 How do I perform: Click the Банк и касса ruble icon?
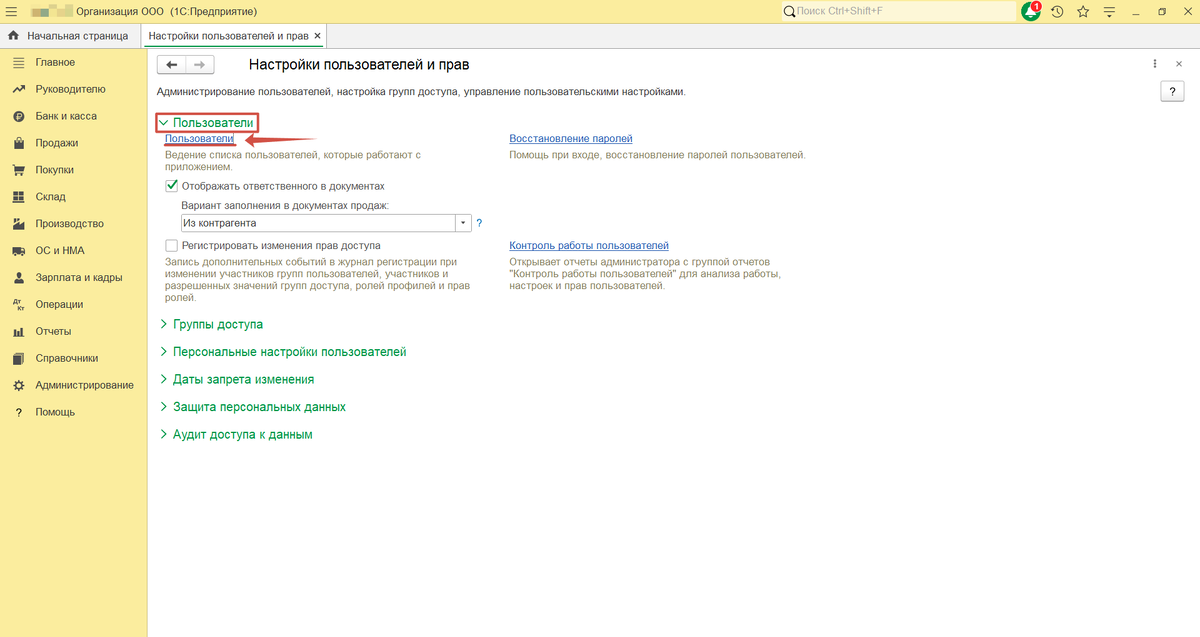pyautogui.click(x=18, y=116)
